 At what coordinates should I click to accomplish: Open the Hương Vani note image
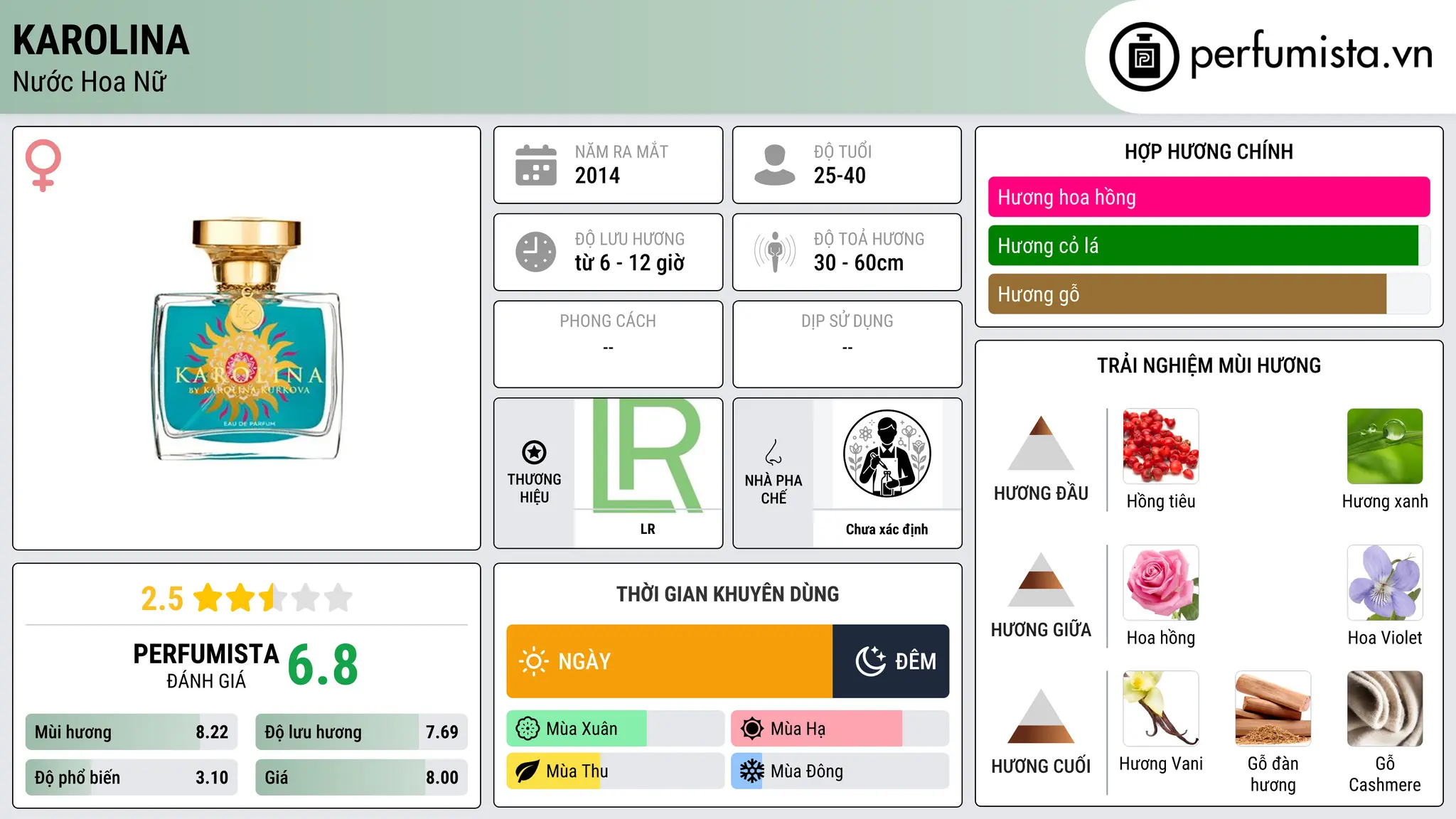[1161, 709]
